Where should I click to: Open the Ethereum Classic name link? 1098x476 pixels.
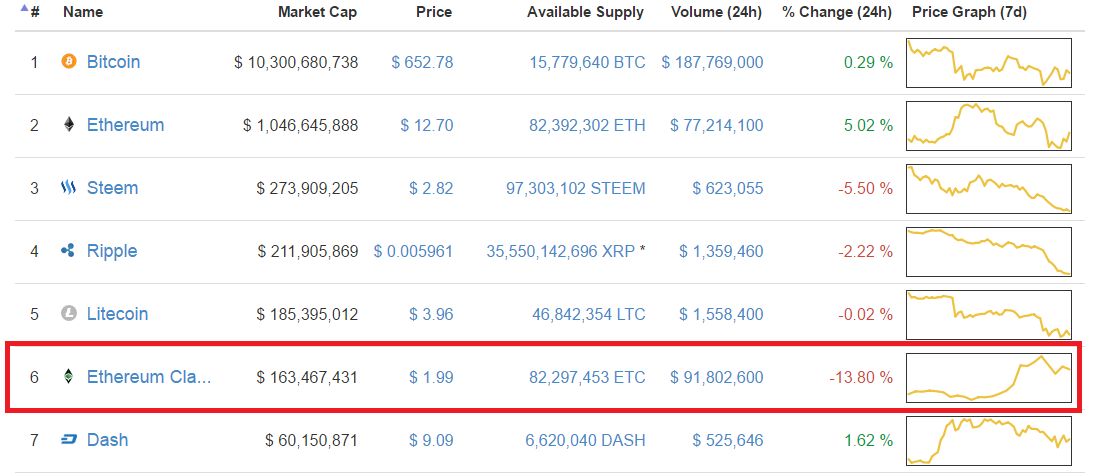(x=149, y=377)
